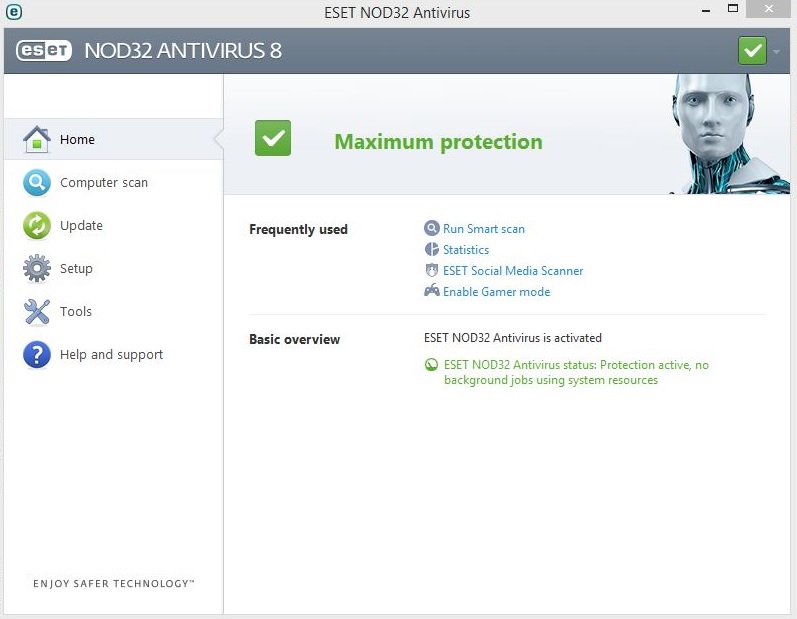Open the Statistics link
Screen dimensions: 797x619
point(466,250)
